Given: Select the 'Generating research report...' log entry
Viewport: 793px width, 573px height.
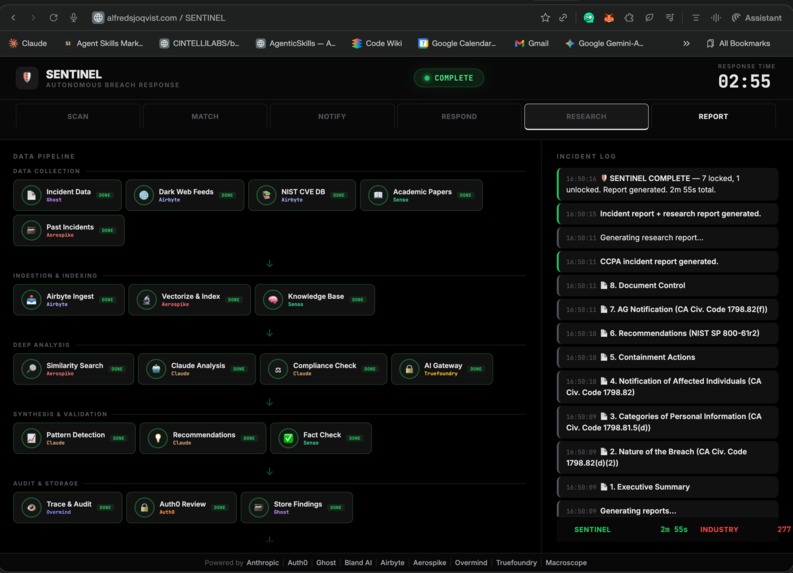Looking at the screenshot, I should tap(668, 238).
